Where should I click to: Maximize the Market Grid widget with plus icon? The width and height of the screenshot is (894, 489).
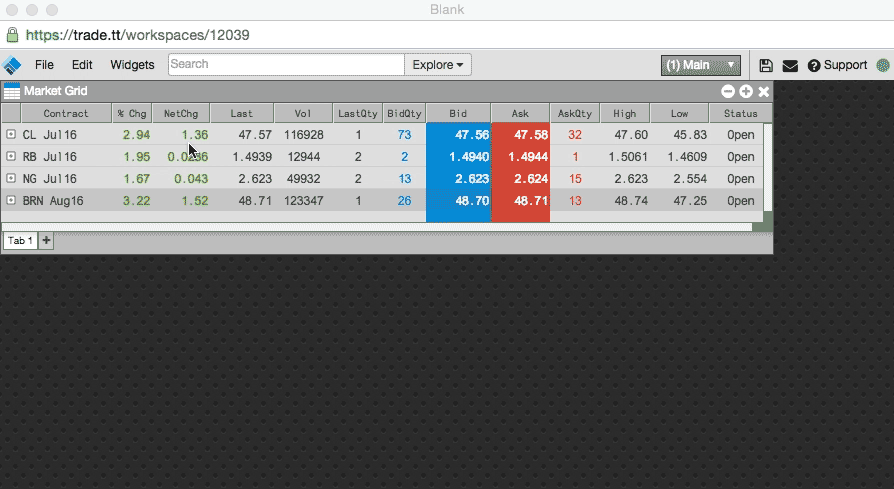(x=746, y=91)
